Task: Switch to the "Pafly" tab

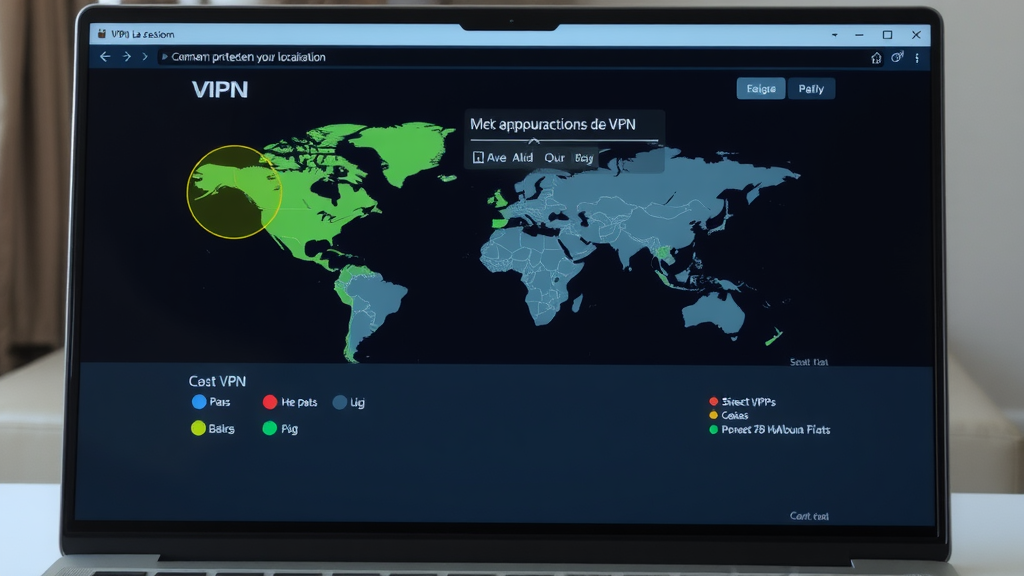Action: [811, 89]
